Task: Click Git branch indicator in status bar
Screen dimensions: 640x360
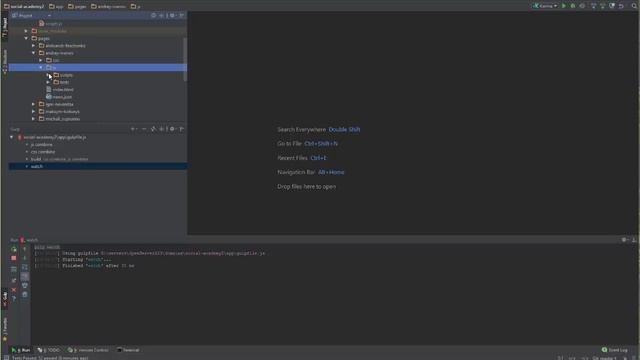Action: 605,358
